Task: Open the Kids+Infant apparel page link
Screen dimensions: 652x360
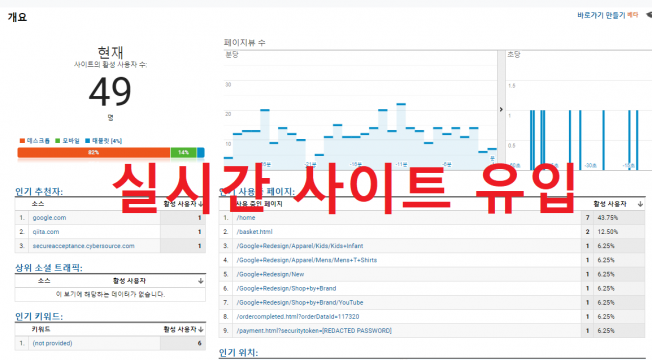Action: [x=300, y=246]
